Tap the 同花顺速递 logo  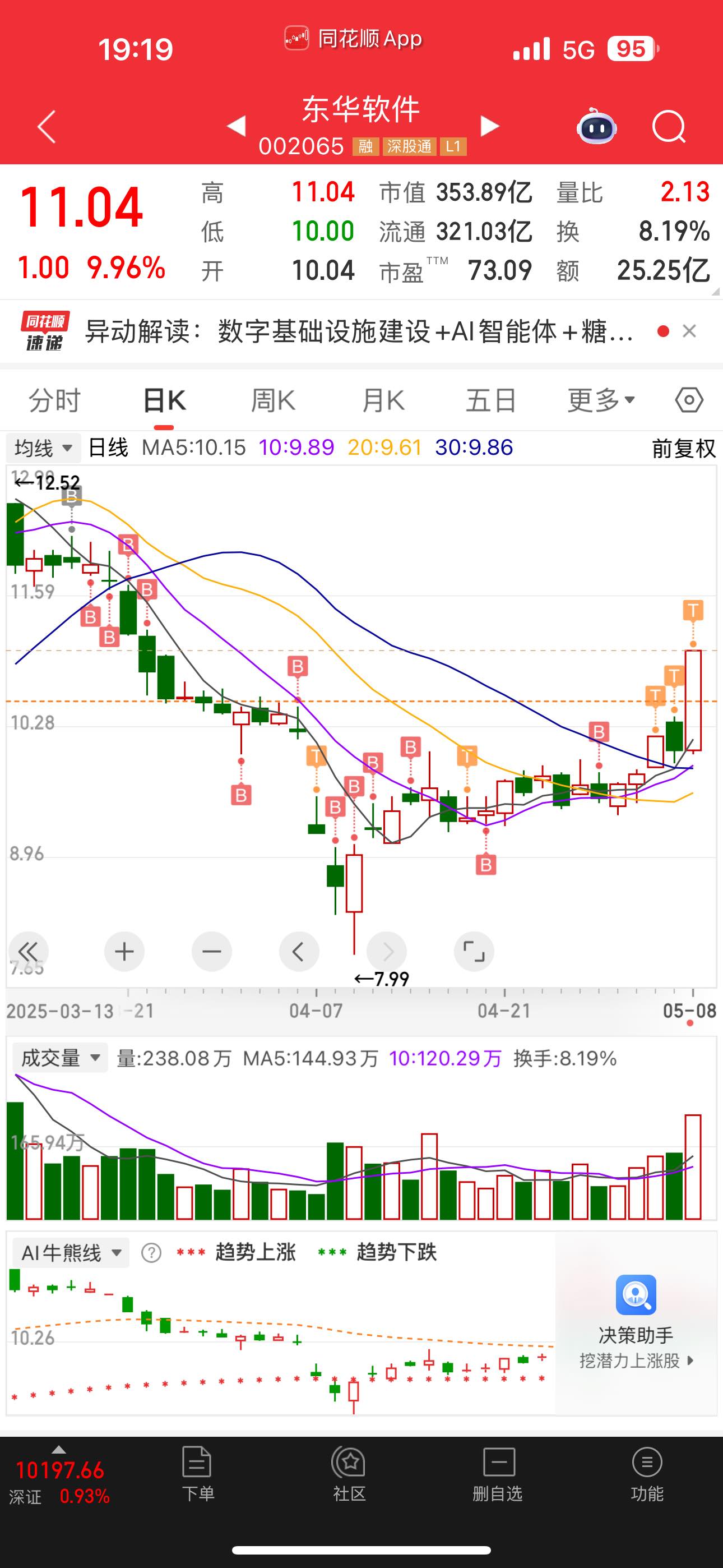click(x=44, y=331)
